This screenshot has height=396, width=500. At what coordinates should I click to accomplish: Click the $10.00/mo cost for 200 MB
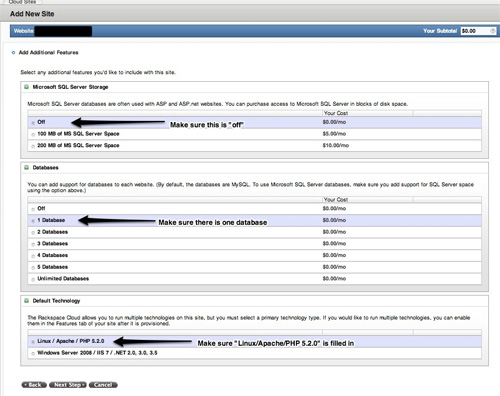(336, 145)
